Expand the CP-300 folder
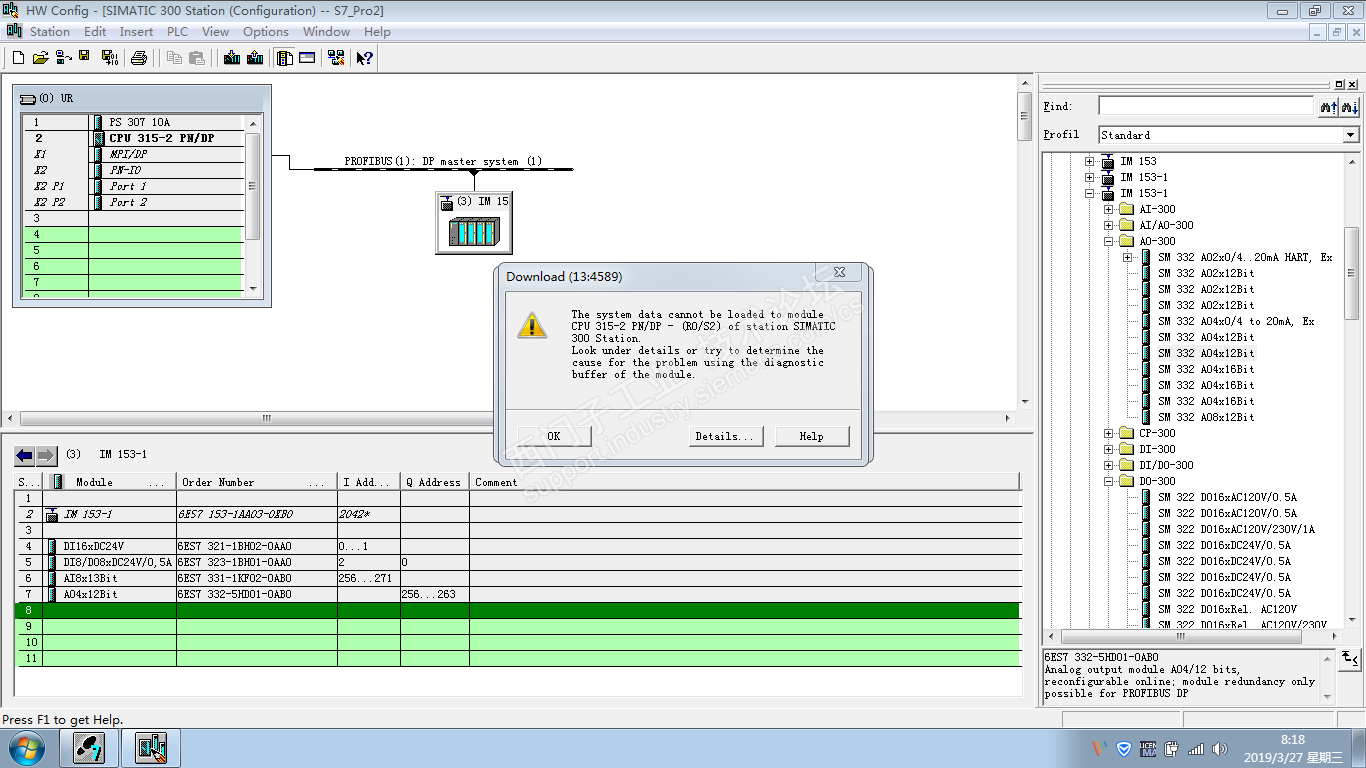The height and width of the screenshot is (768, 1366). coord(1108,433)
